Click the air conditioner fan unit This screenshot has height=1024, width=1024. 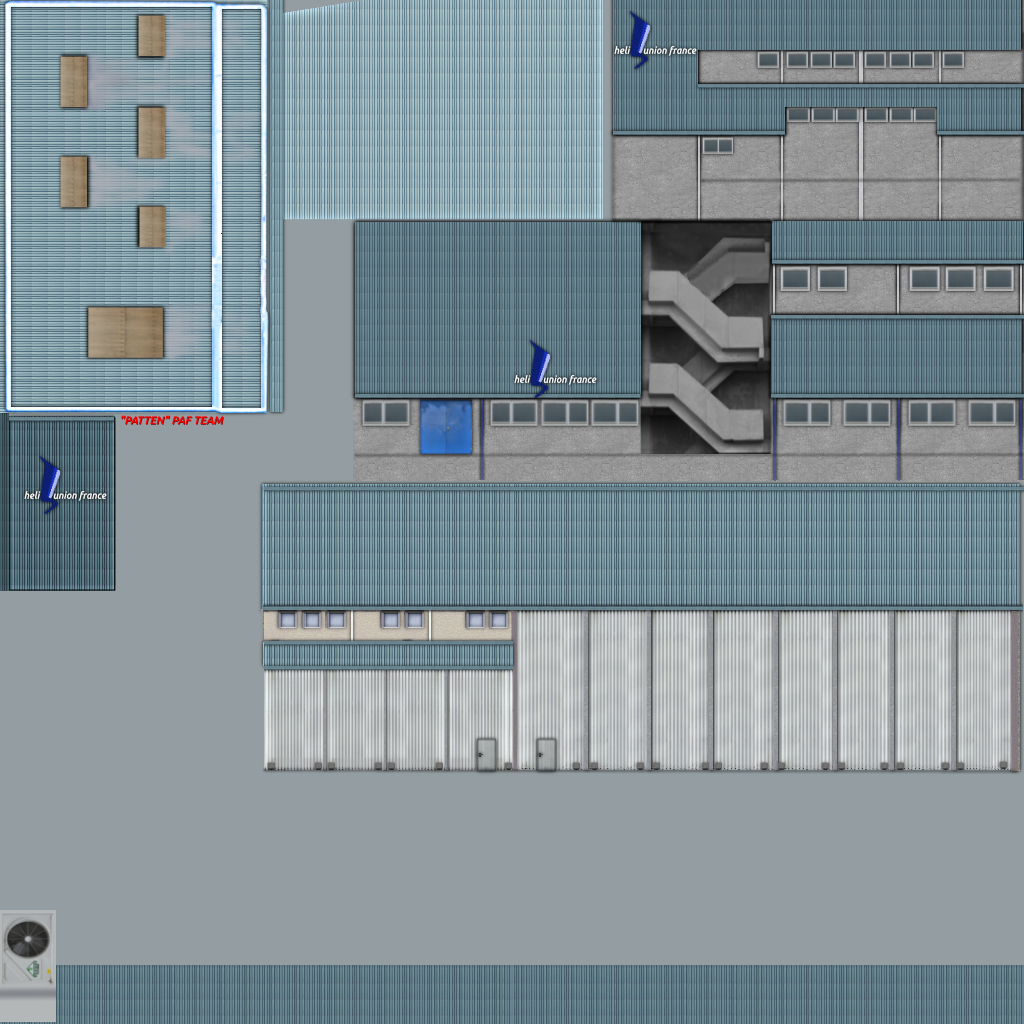(x=27, y=946)
